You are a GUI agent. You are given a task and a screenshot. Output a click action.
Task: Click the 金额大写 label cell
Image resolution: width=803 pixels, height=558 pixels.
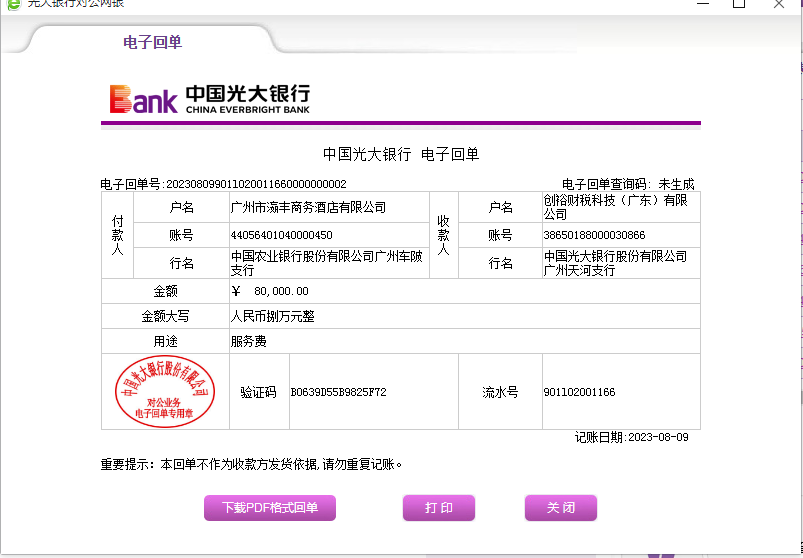[x=165, y=316]
